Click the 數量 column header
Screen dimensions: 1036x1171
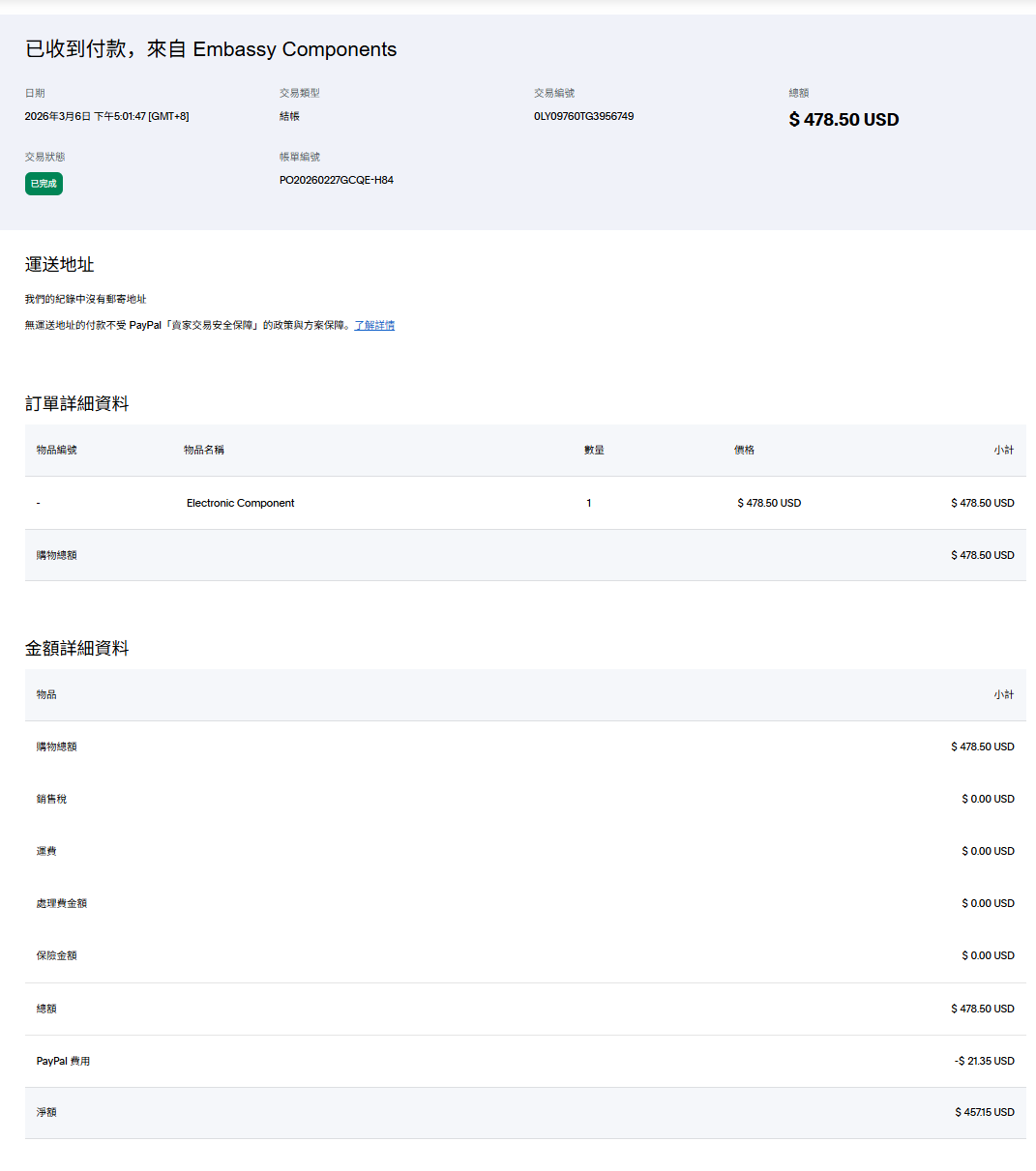click(594, 451)
